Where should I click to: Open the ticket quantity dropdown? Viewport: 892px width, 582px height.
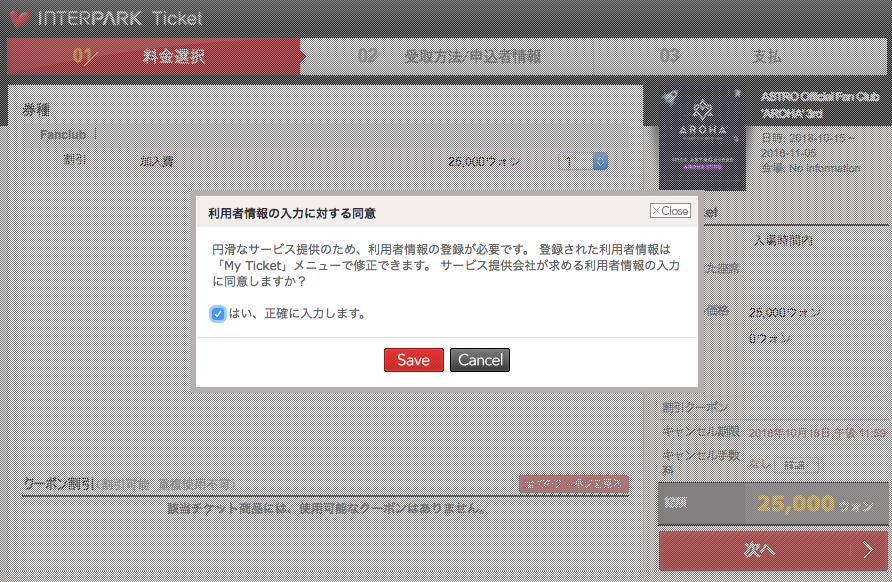[583, 162]
